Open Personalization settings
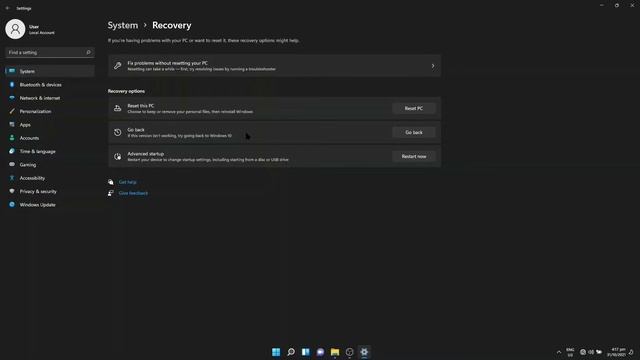 pos(49,111)
